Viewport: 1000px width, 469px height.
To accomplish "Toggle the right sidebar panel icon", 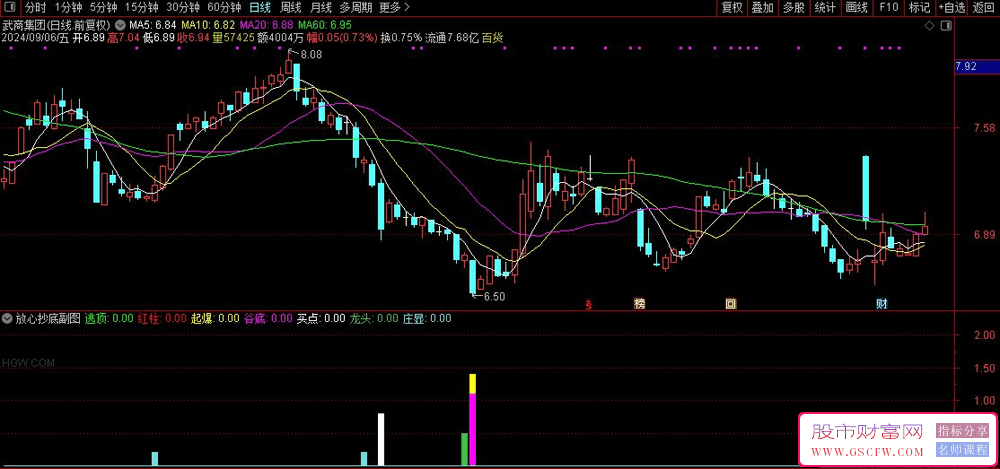I will tap(946, 26).
